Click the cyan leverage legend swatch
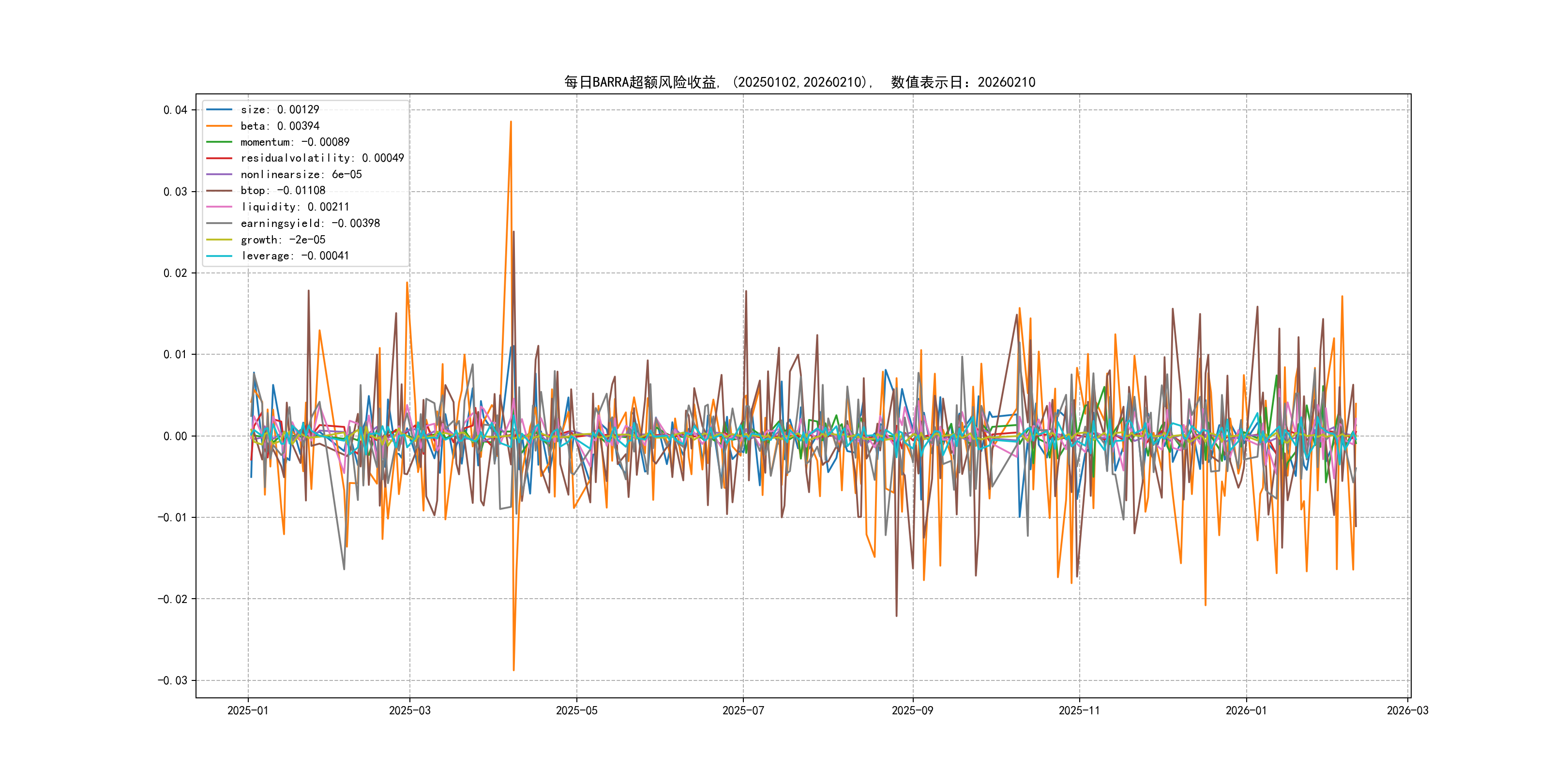 tap(219, 256)
